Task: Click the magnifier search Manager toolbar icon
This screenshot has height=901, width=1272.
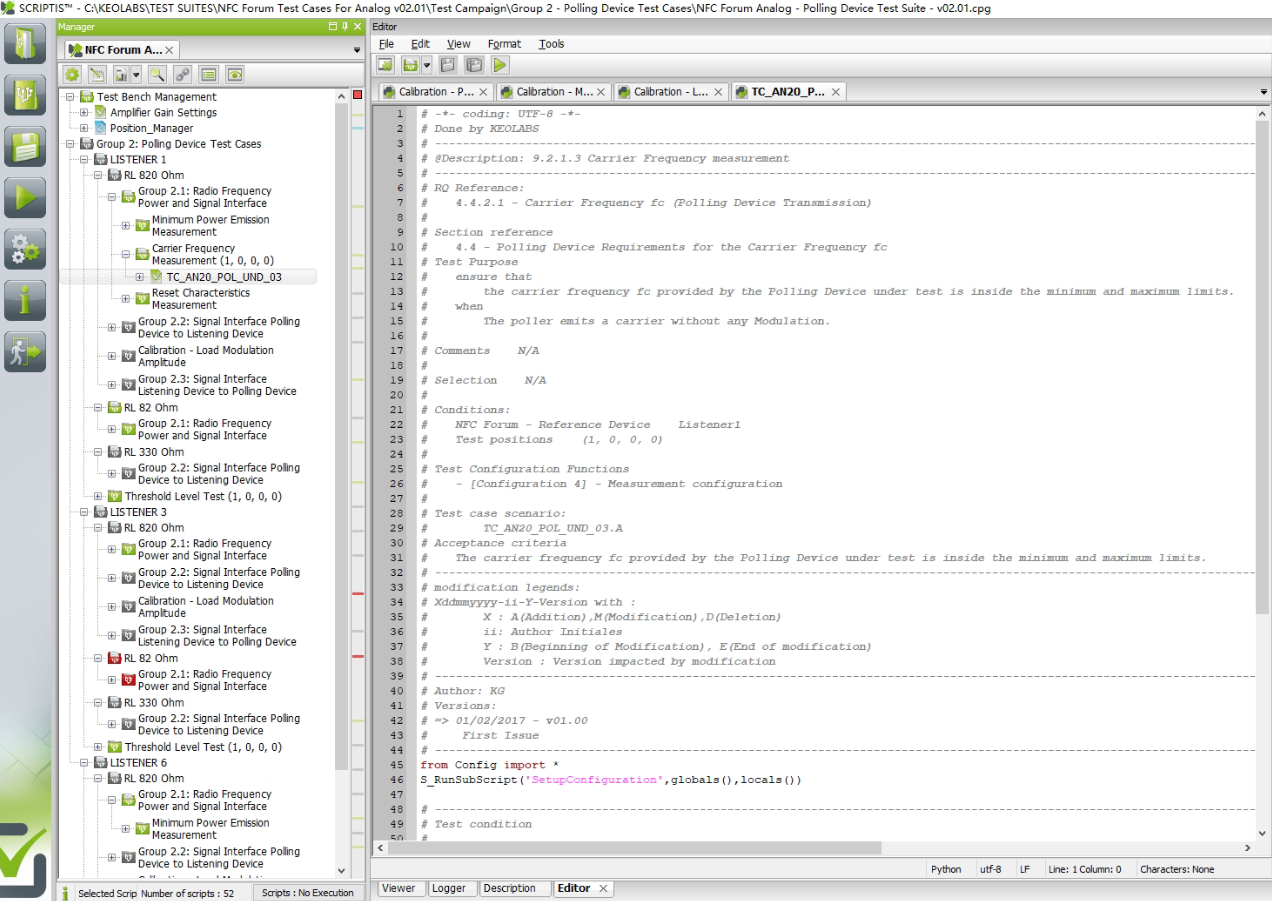Action: [x=157, y=74]
